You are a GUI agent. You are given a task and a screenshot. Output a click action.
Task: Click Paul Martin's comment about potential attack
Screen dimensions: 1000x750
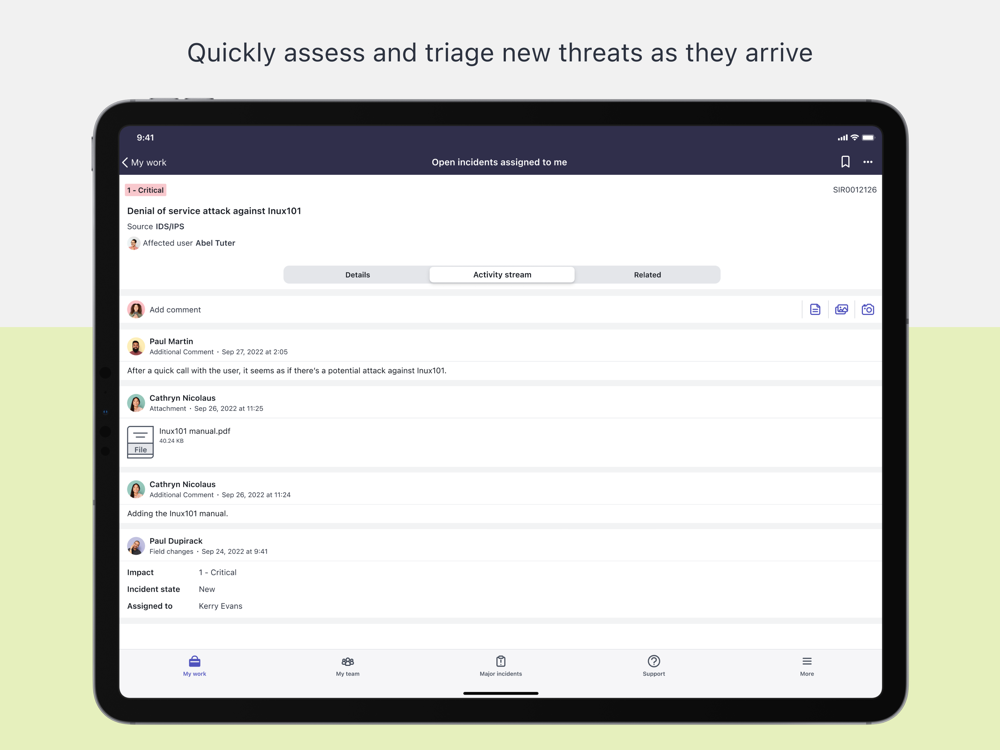tap(286, 371)
